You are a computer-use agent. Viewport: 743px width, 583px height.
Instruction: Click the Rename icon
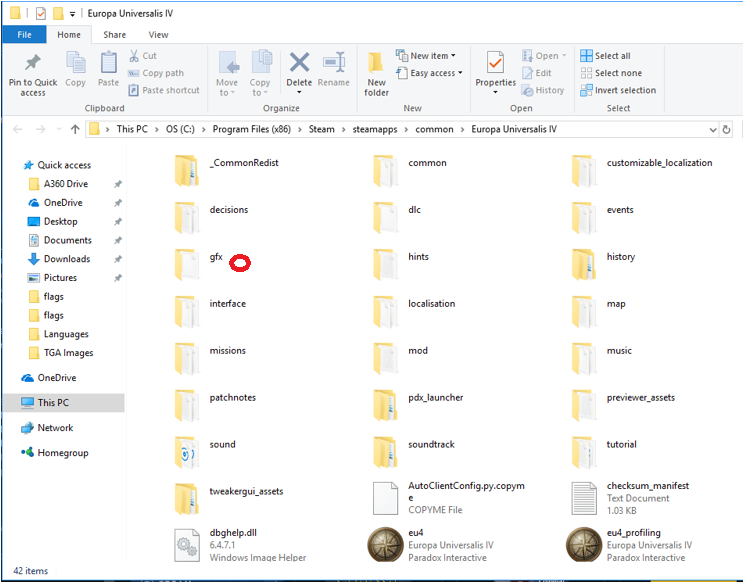334,63
